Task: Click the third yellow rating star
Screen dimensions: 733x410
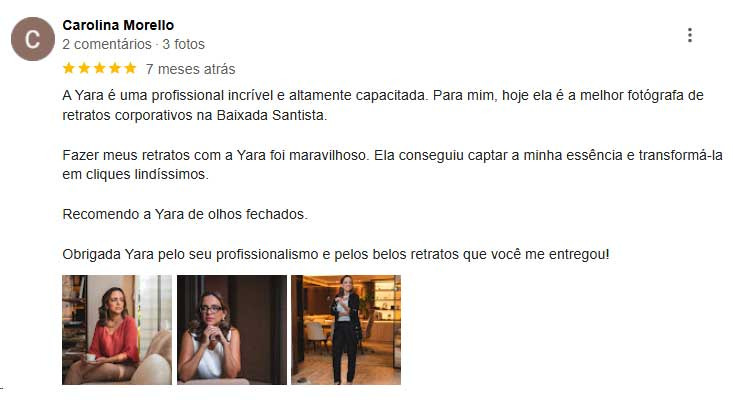Action: (x=100, y=68)
